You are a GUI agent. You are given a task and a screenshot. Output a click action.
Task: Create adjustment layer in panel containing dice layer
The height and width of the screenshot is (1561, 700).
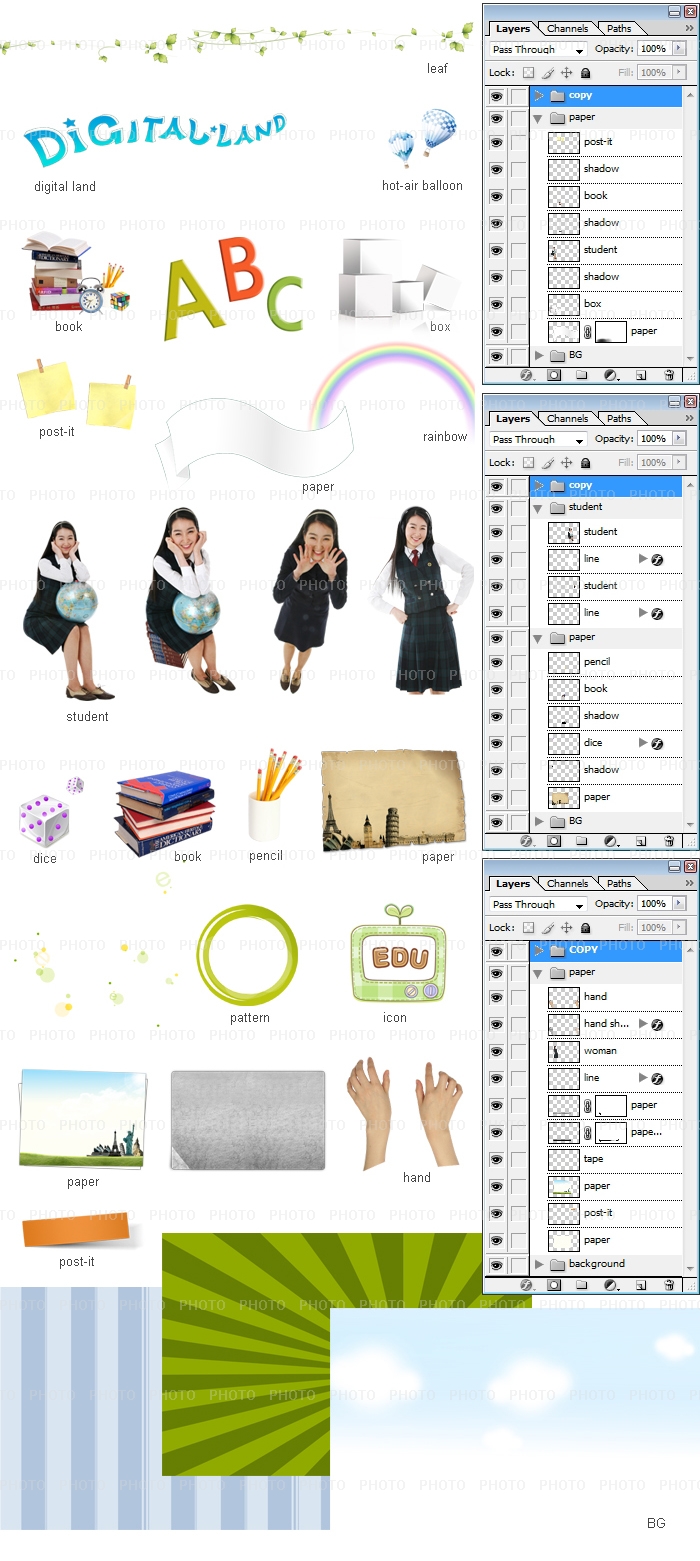pos(610,842)
